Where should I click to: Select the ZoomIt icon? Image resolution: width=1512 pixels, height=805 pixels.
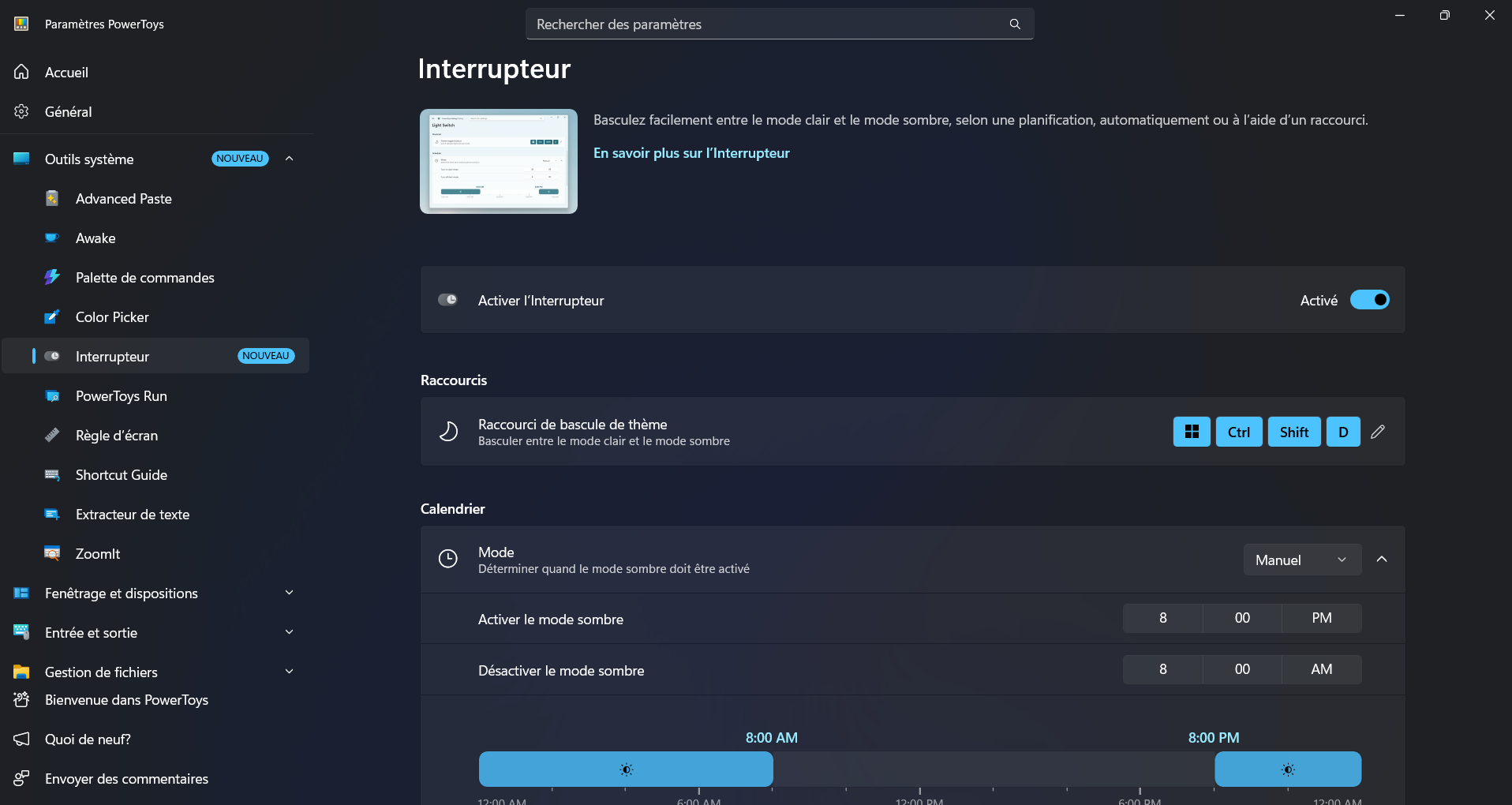(x=51, y=553)
